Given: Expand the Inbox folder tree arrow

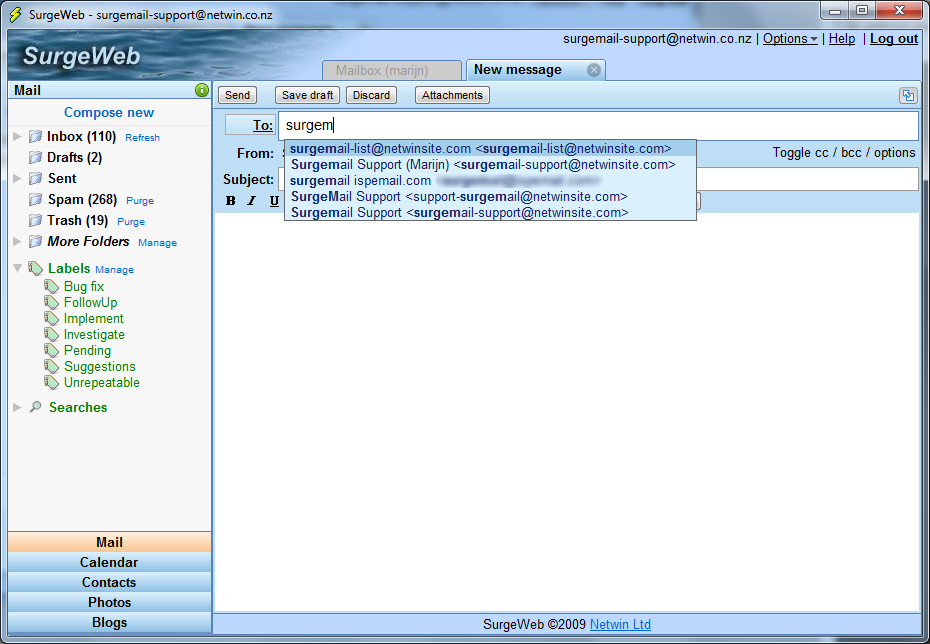Looking at the screenshot, I should coord(17,137).
